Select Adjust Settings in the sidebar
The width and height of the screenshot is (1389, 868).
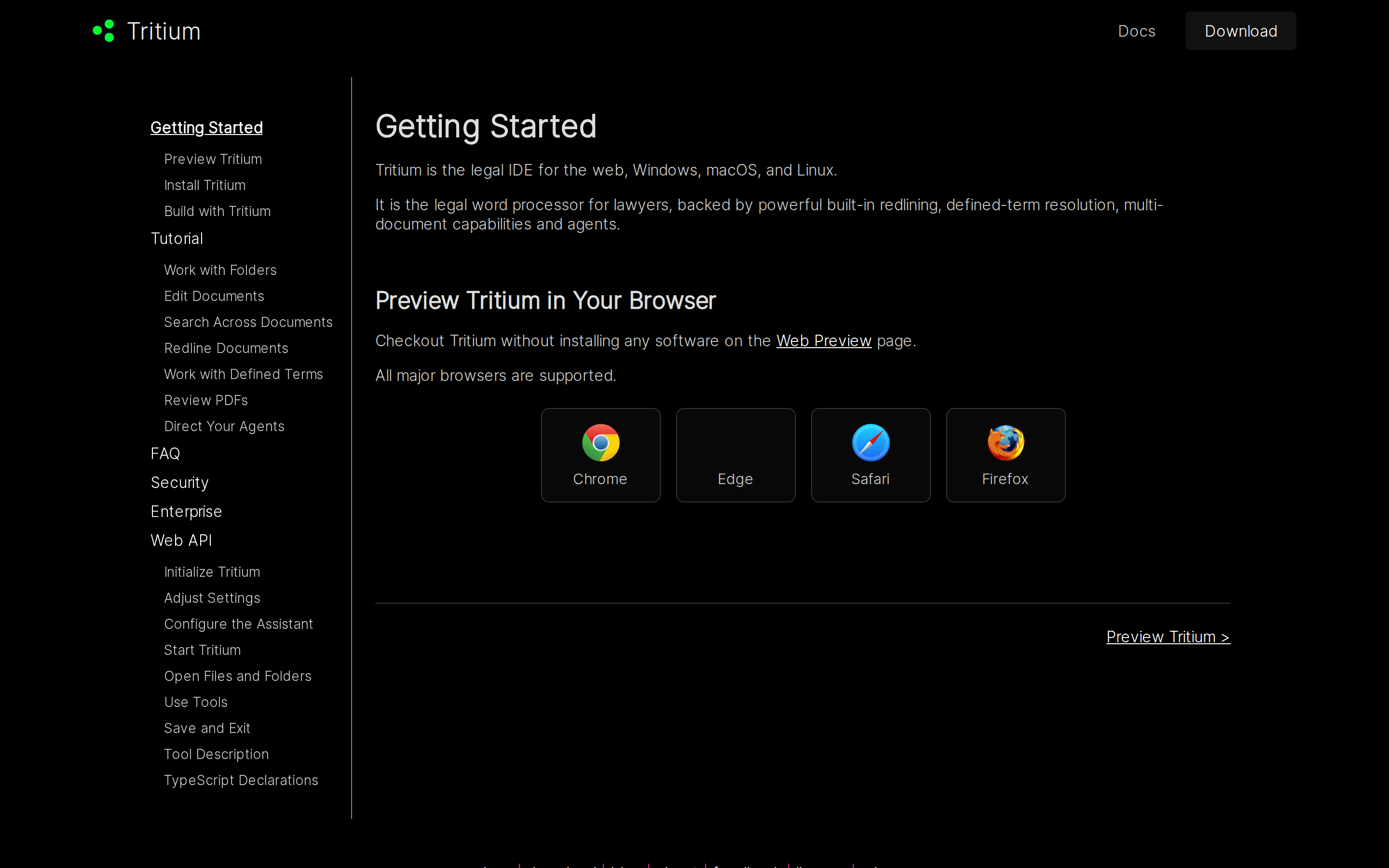tap(212, 598)
